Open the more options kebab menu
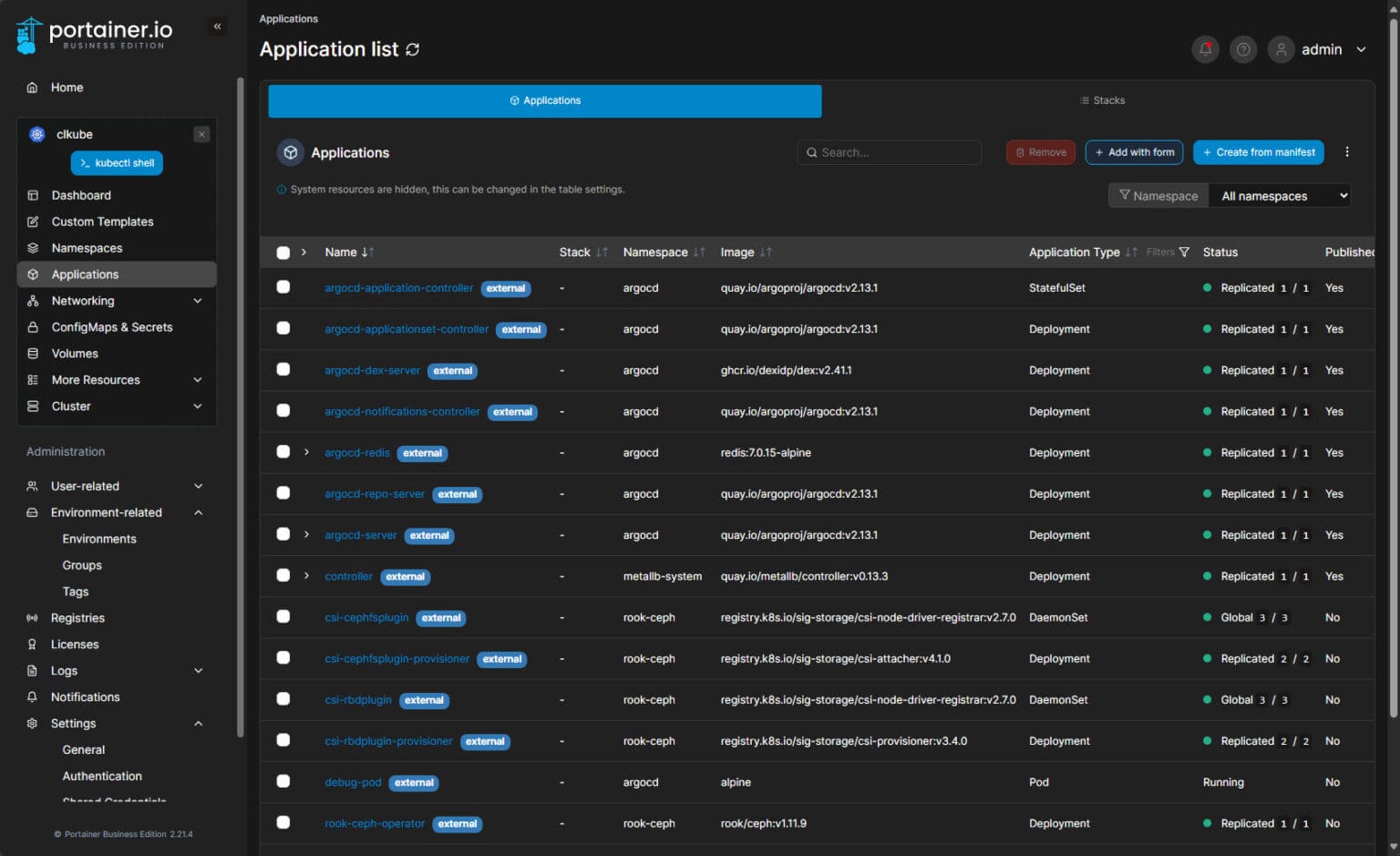The image size is (1400, 856). pos(1347,152)
